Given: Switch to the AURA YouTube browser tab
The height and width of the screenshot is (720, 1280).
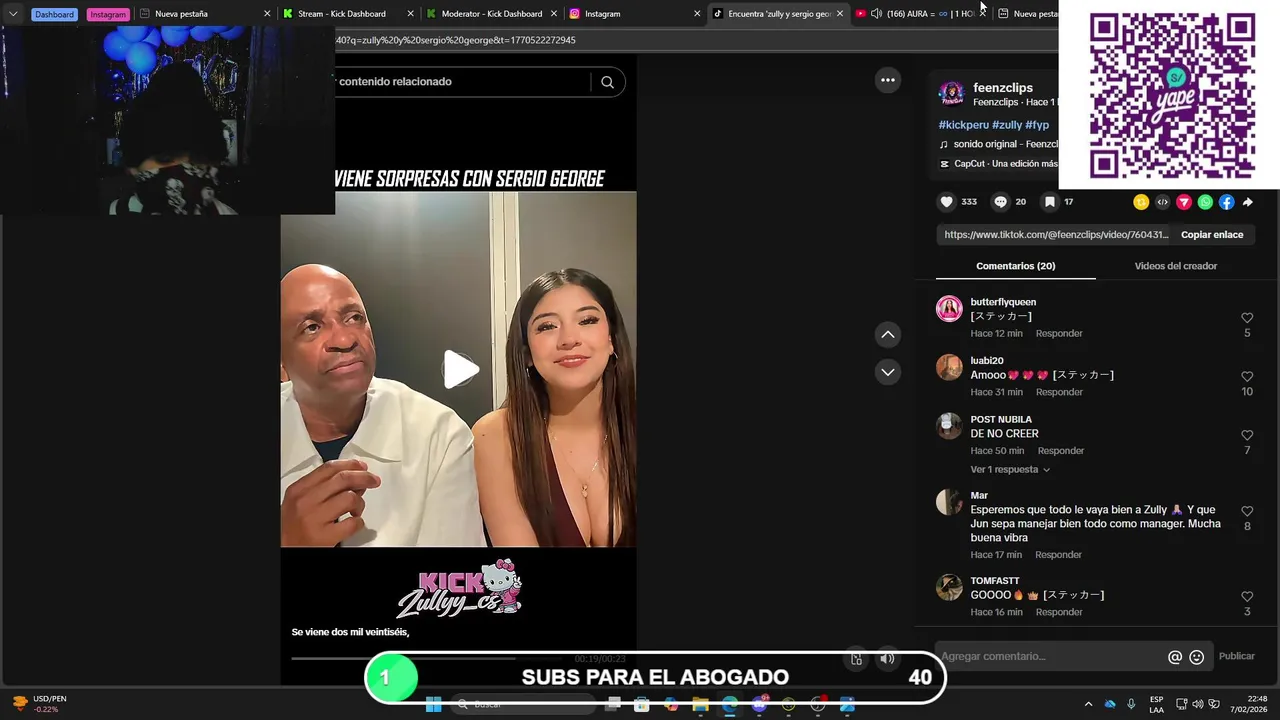Looking at the screenshot, I should click(x=920, y=14).
